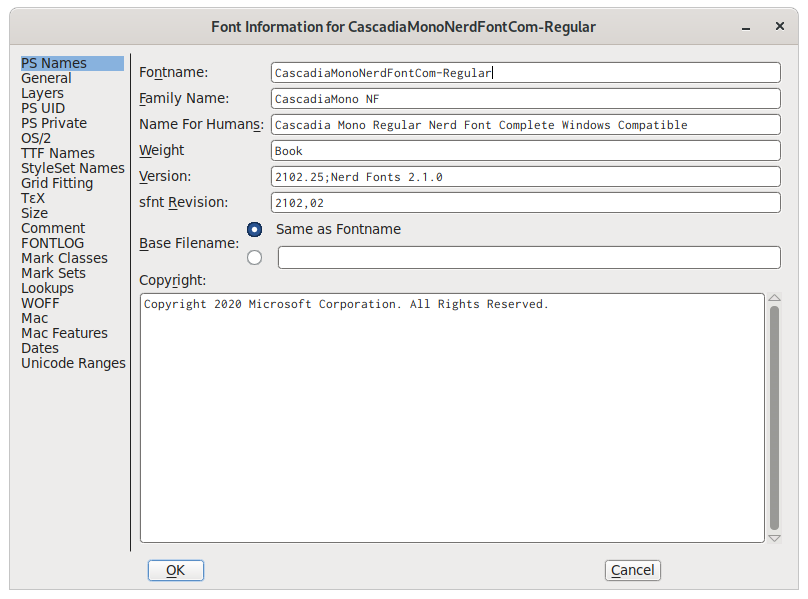The height and width of the screenshot is (599, 808).
Task: Switch to the Layers section
Action: coord(42,93)
